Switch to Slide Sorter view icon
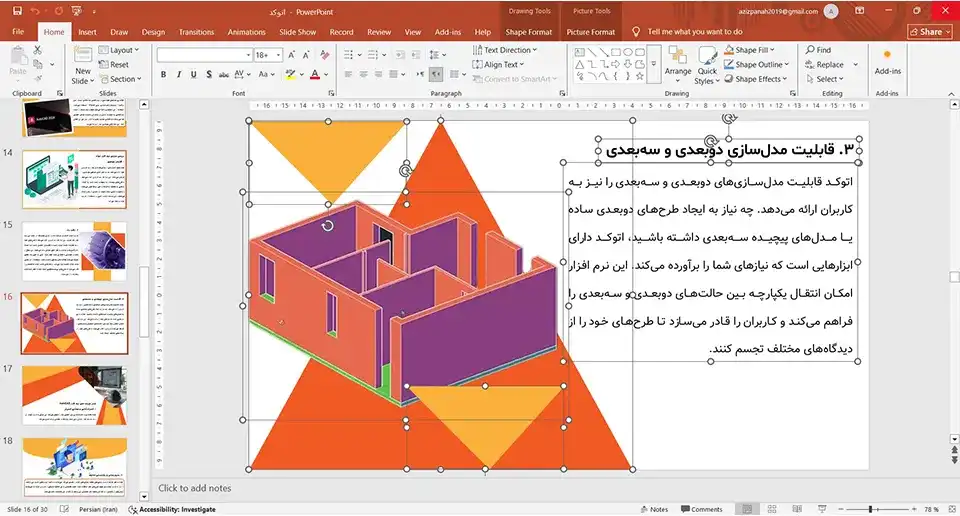 (x=772, y=509)
